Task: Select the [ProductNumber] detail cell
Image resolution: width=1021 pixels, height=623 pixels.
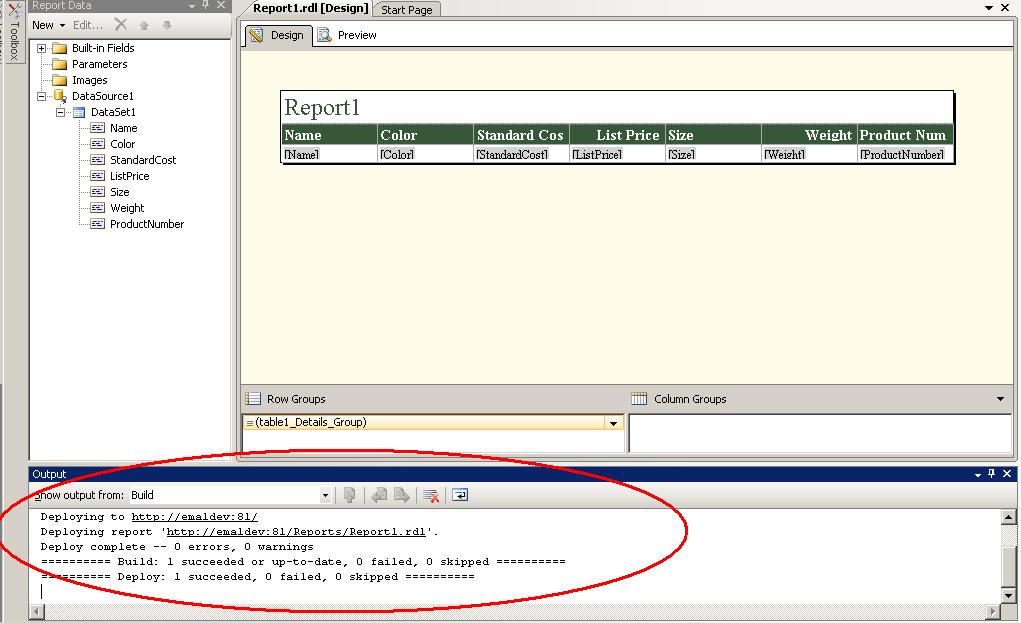Action: click(905, 154)
